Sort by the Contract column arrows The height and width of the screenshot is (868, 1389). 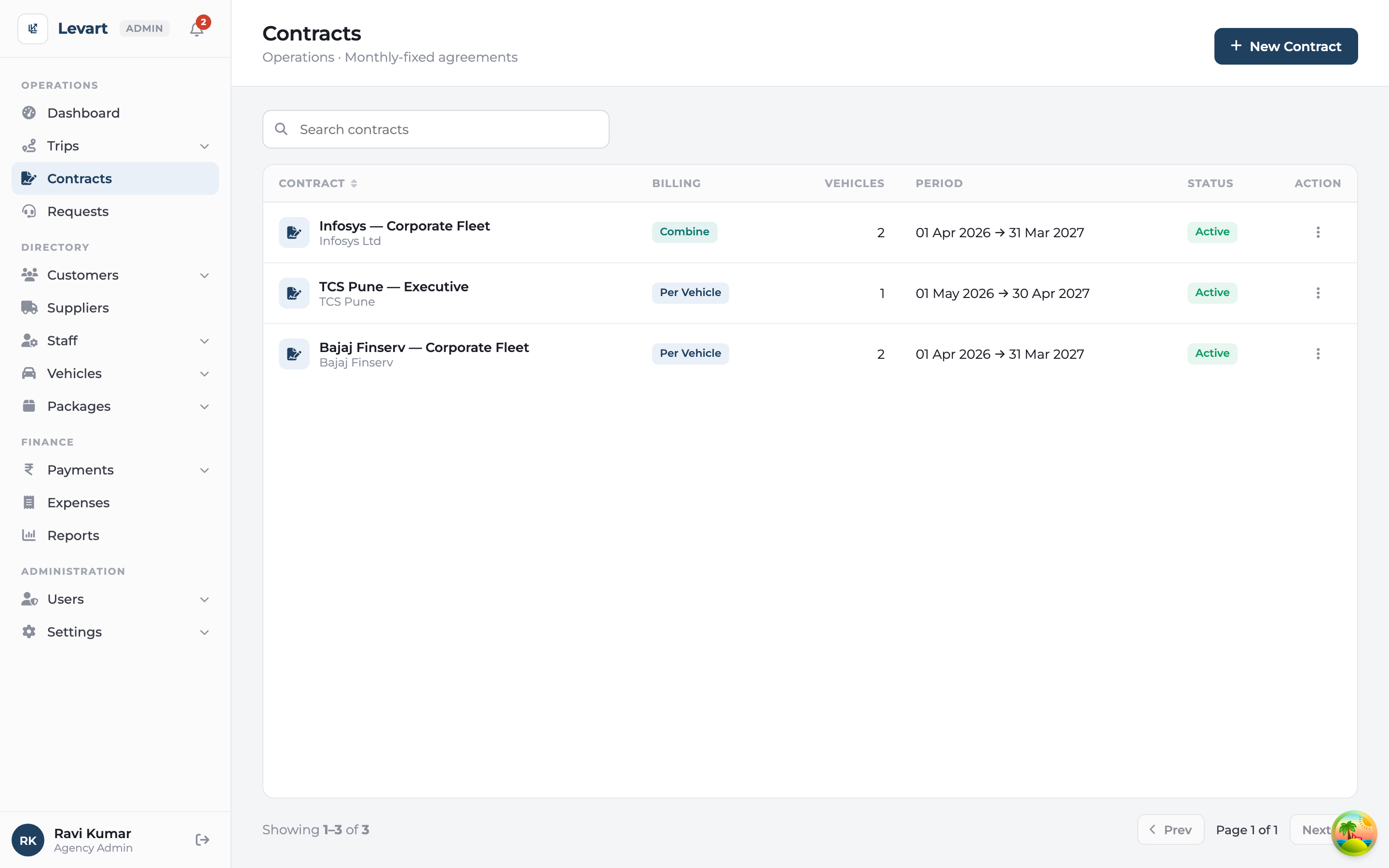tap(354, 183)
